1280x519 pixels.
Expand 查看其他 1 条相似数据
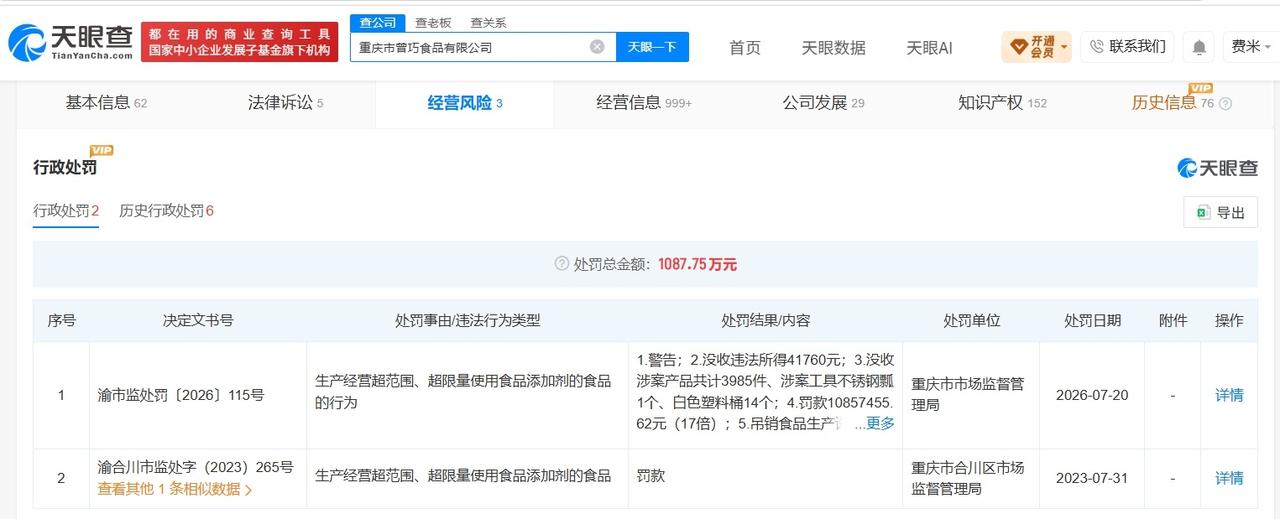(174, 489)
